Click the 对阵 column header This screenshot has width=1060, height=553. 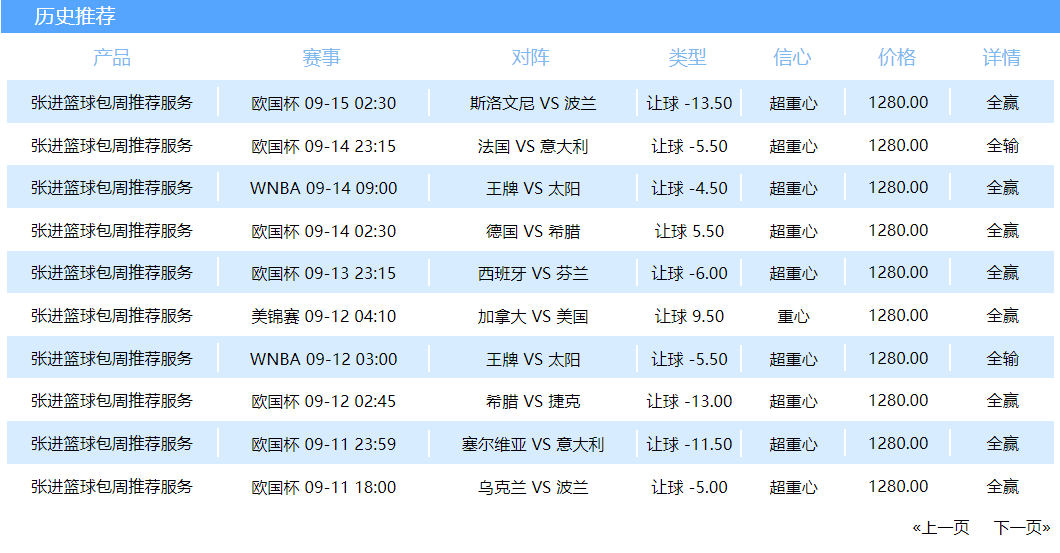531,58
